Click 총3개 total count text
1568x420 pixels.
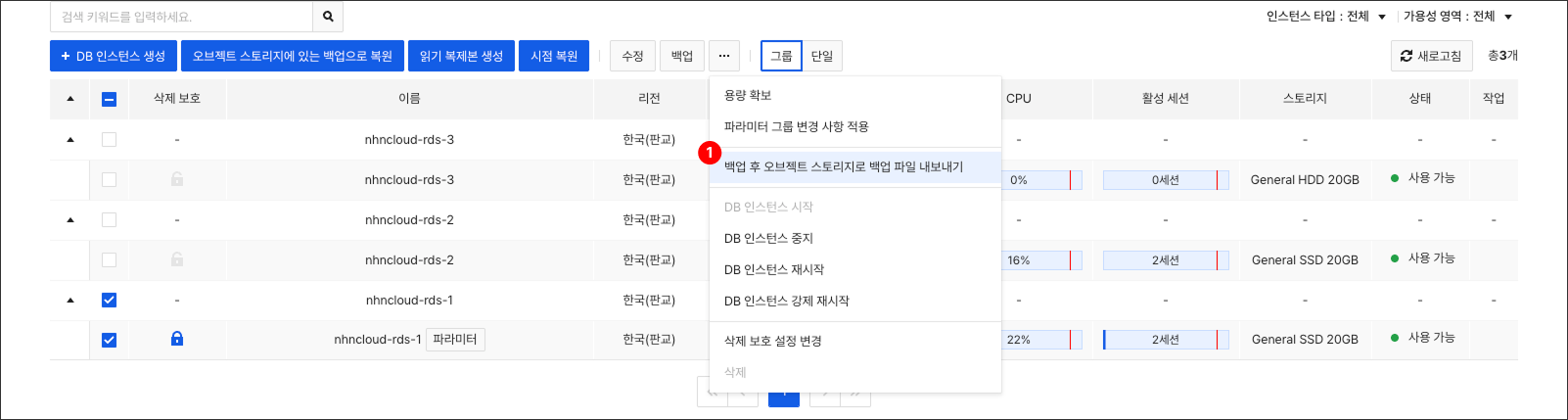pyautogui.click(x=1502, y=56)
